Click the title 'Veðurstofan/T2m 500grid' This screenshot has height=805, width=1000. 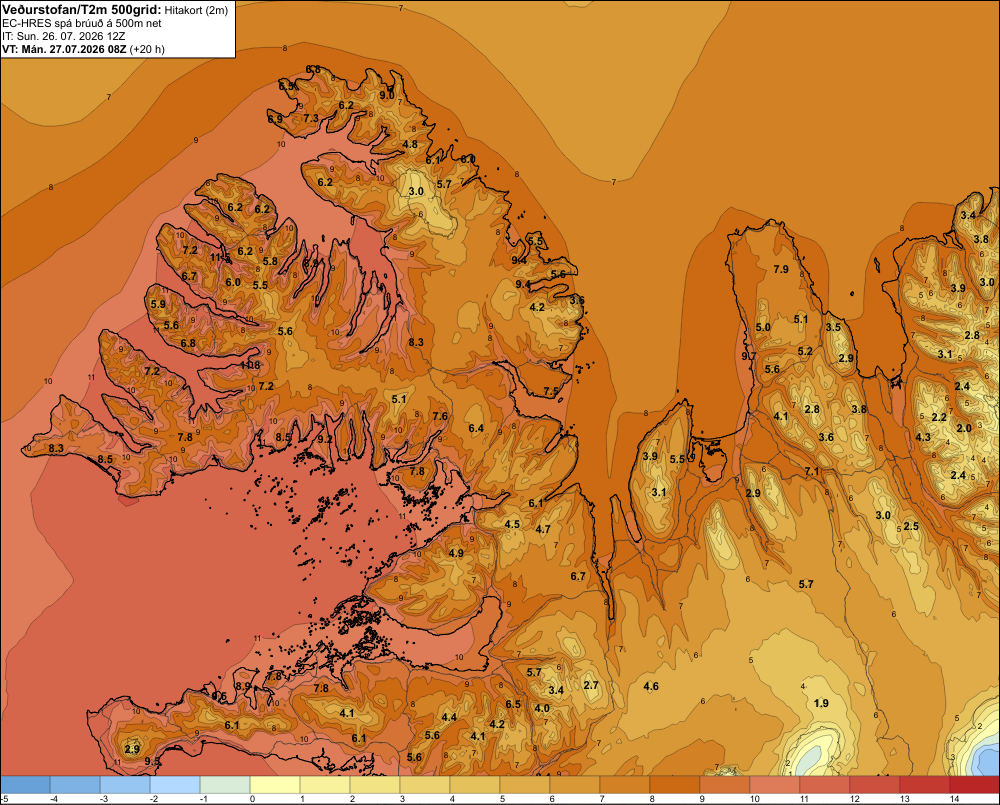pos(81,10)
